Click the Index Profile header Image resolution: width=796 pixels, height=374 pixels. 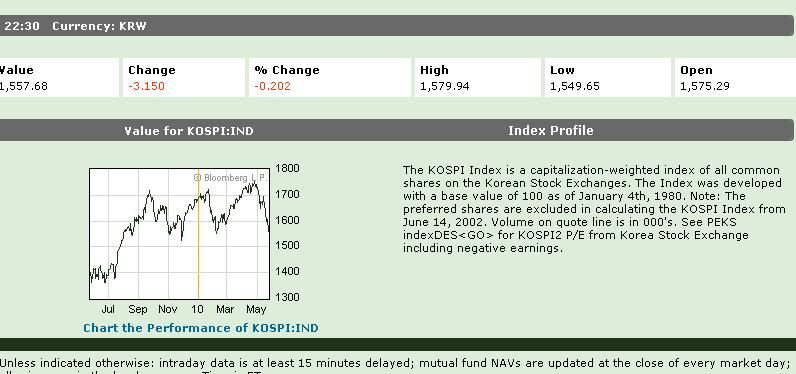click(x=551, y=131)
